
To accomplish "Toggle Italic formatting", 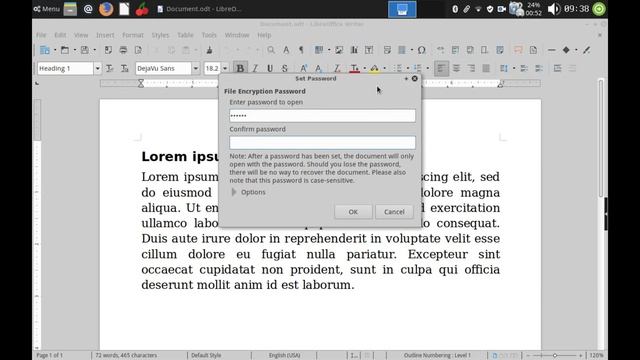I will (x=255, y=69).
